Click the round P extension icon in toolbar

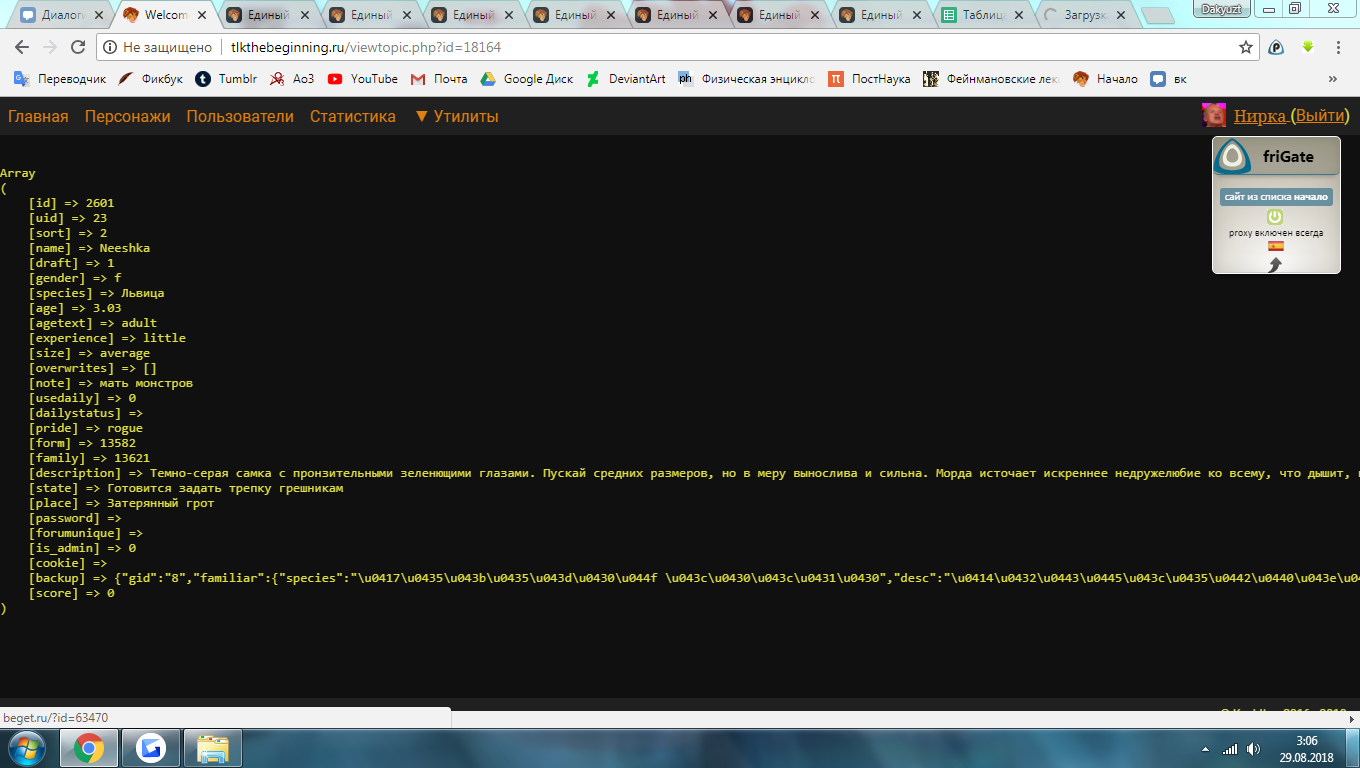click(1276, 47)
